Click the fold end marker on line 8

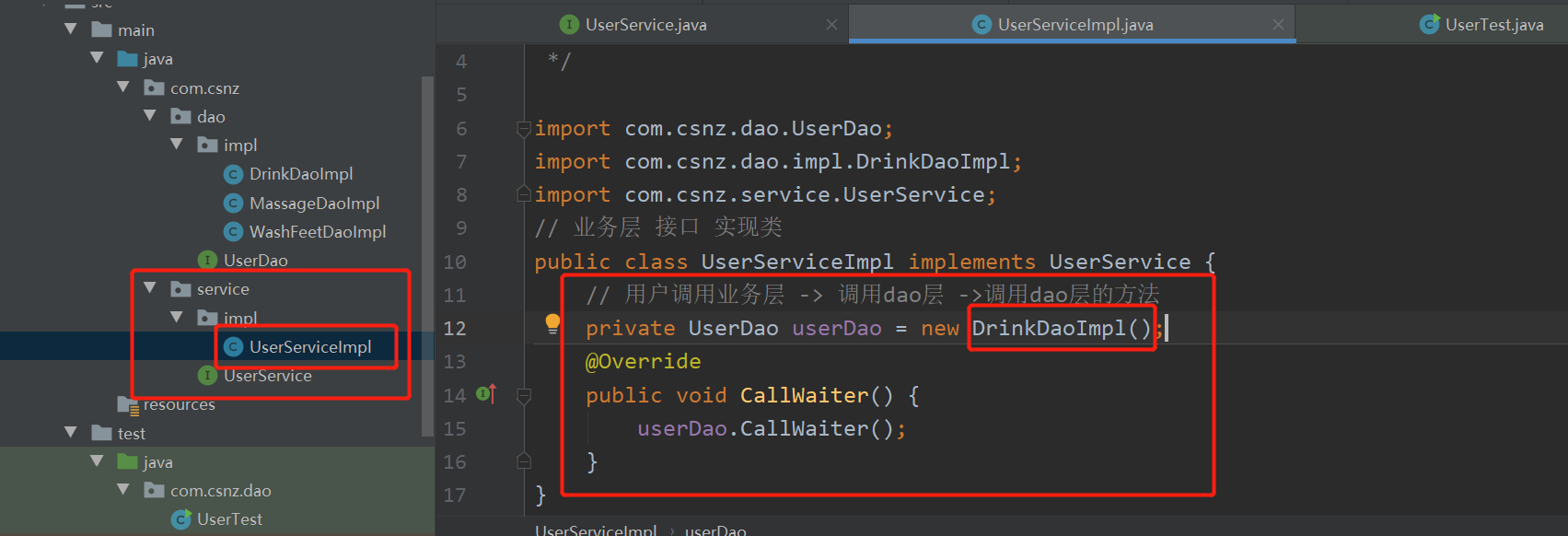click(x=524, y=193)
